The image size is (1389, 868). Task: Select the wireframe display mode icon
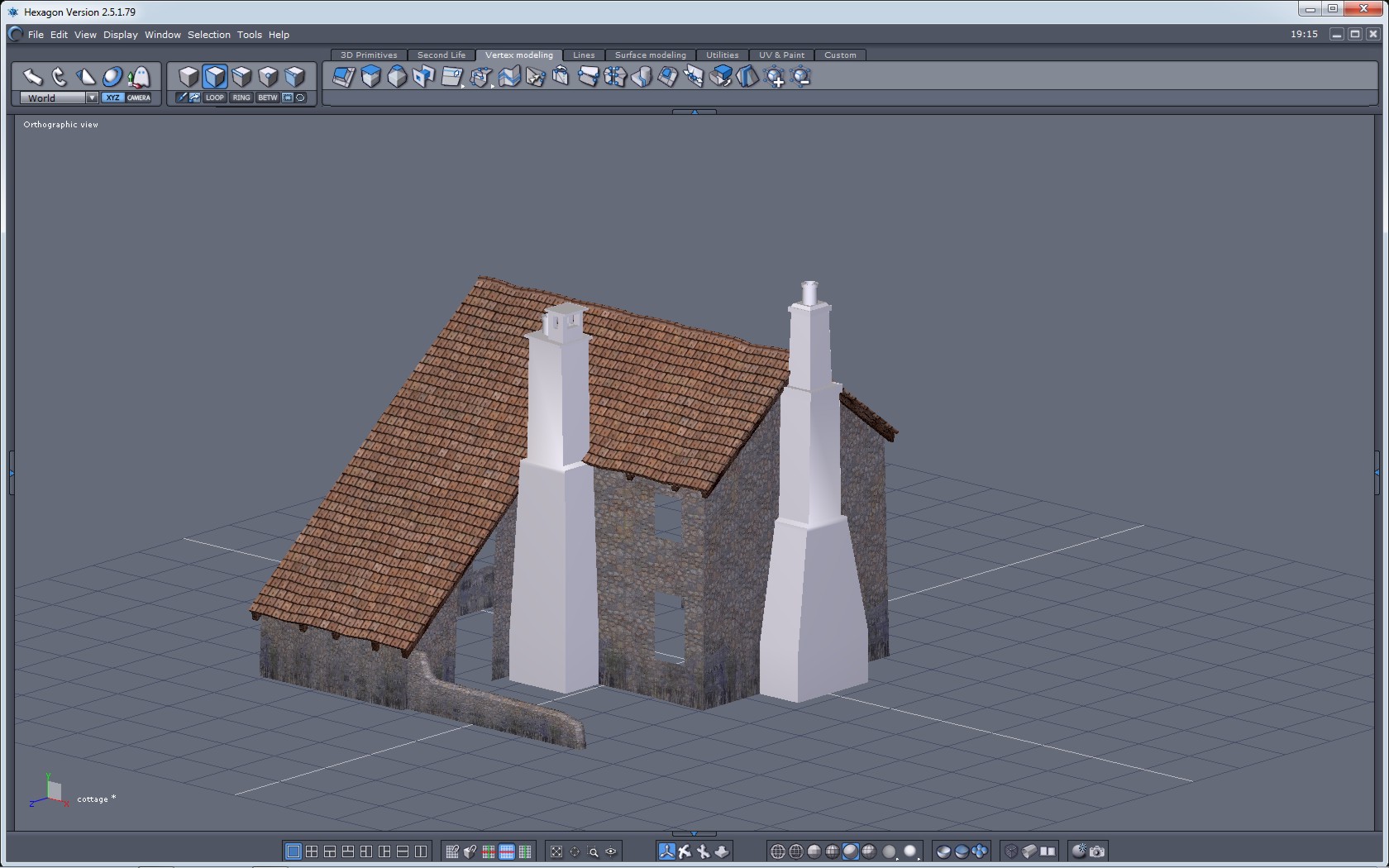point(777,851)
